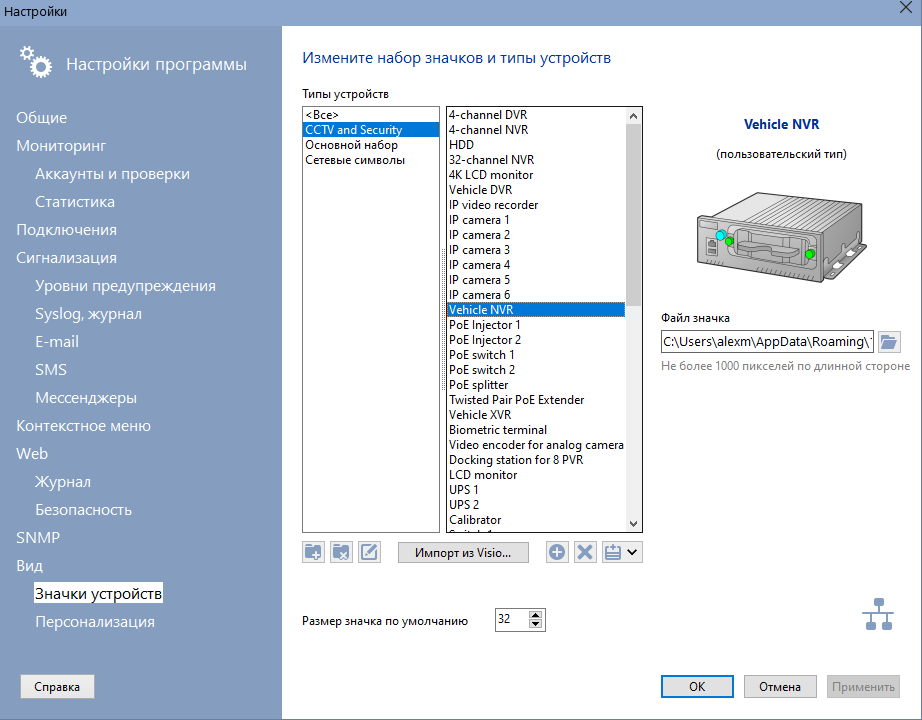Click the Импорт из Visio button
The width and height of the screenshot is (922, 720).
[462, 552]
